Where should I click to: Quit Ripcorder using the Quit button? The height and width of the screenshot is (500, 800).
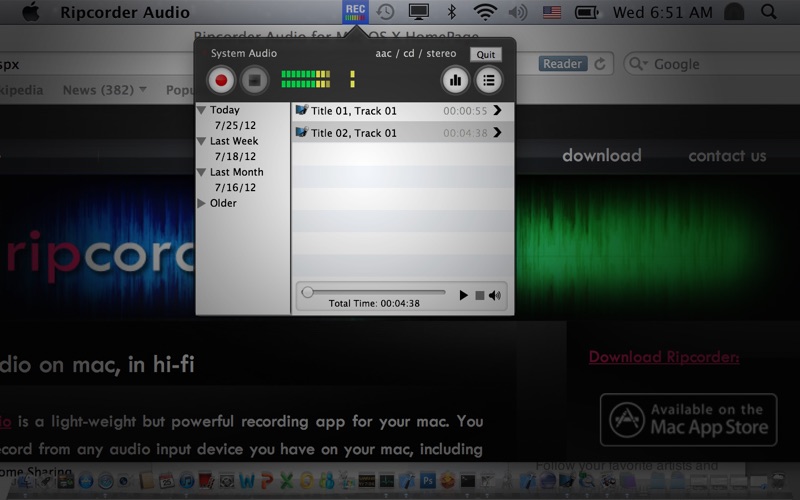tap(486, 55)
